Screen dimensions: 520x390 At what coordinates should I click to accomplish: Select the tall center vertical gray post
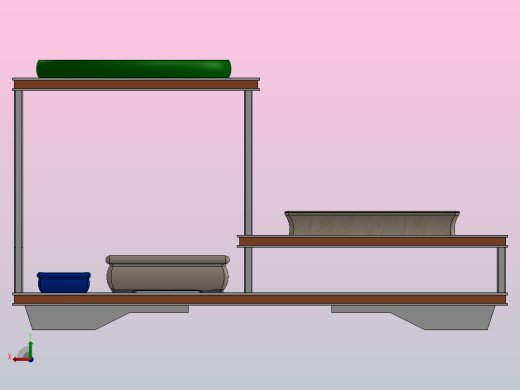(x=248, y=163)
